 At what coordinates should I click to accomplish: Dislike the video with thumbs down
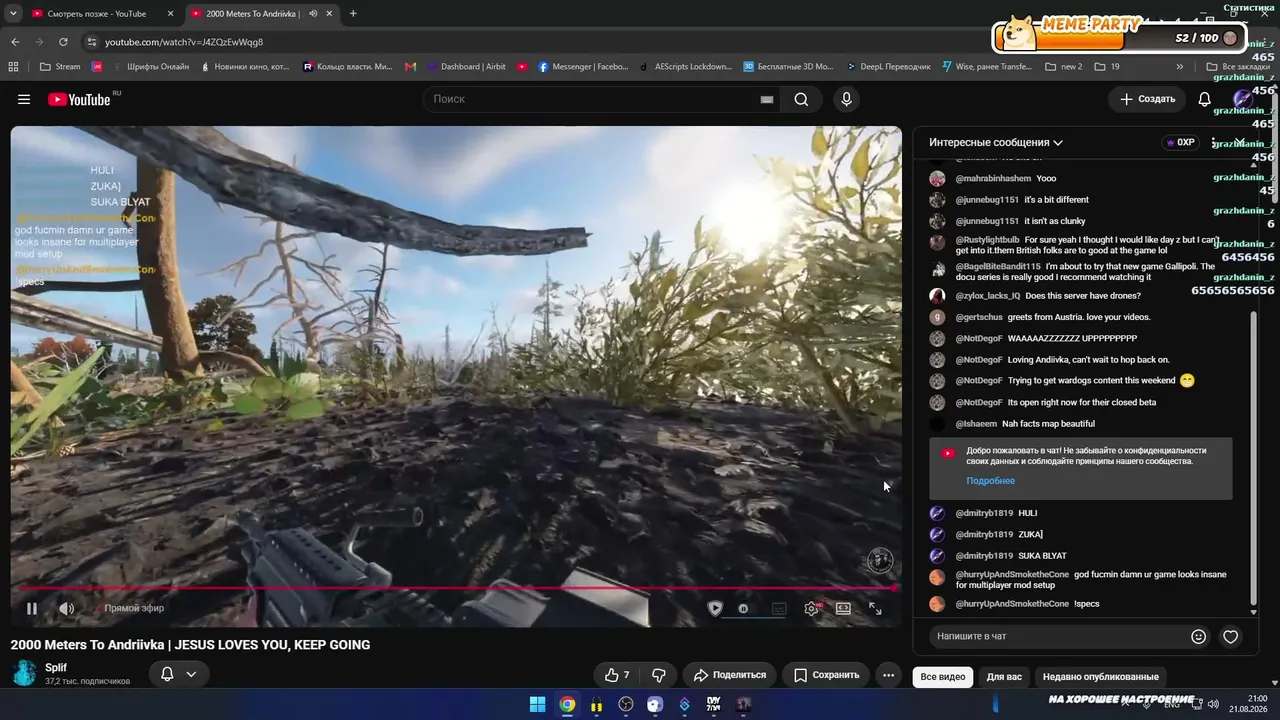(659, 675)
